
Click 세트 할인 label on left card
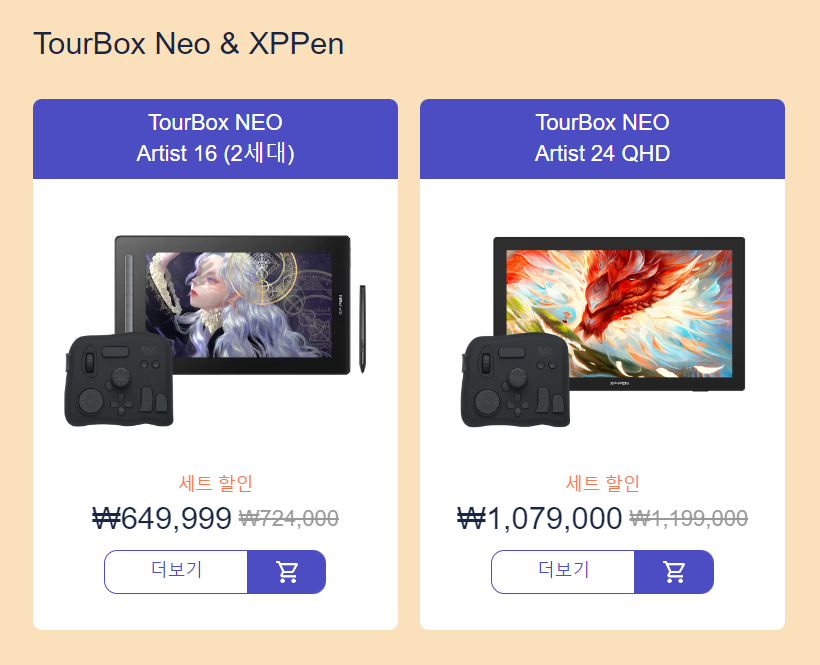[215, 483]
